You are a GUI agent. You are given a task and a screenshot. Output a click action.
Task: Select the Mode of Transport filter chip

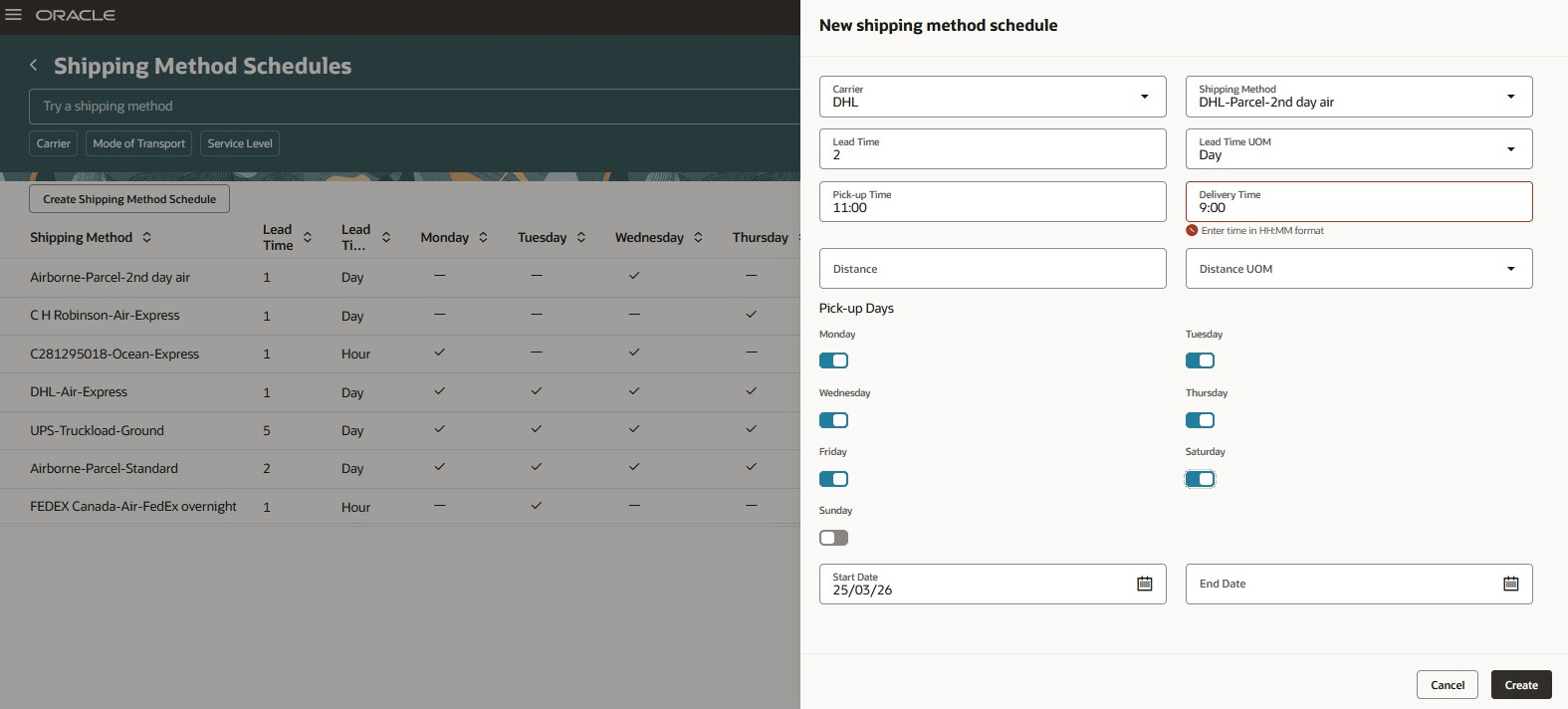click(138, 143)
